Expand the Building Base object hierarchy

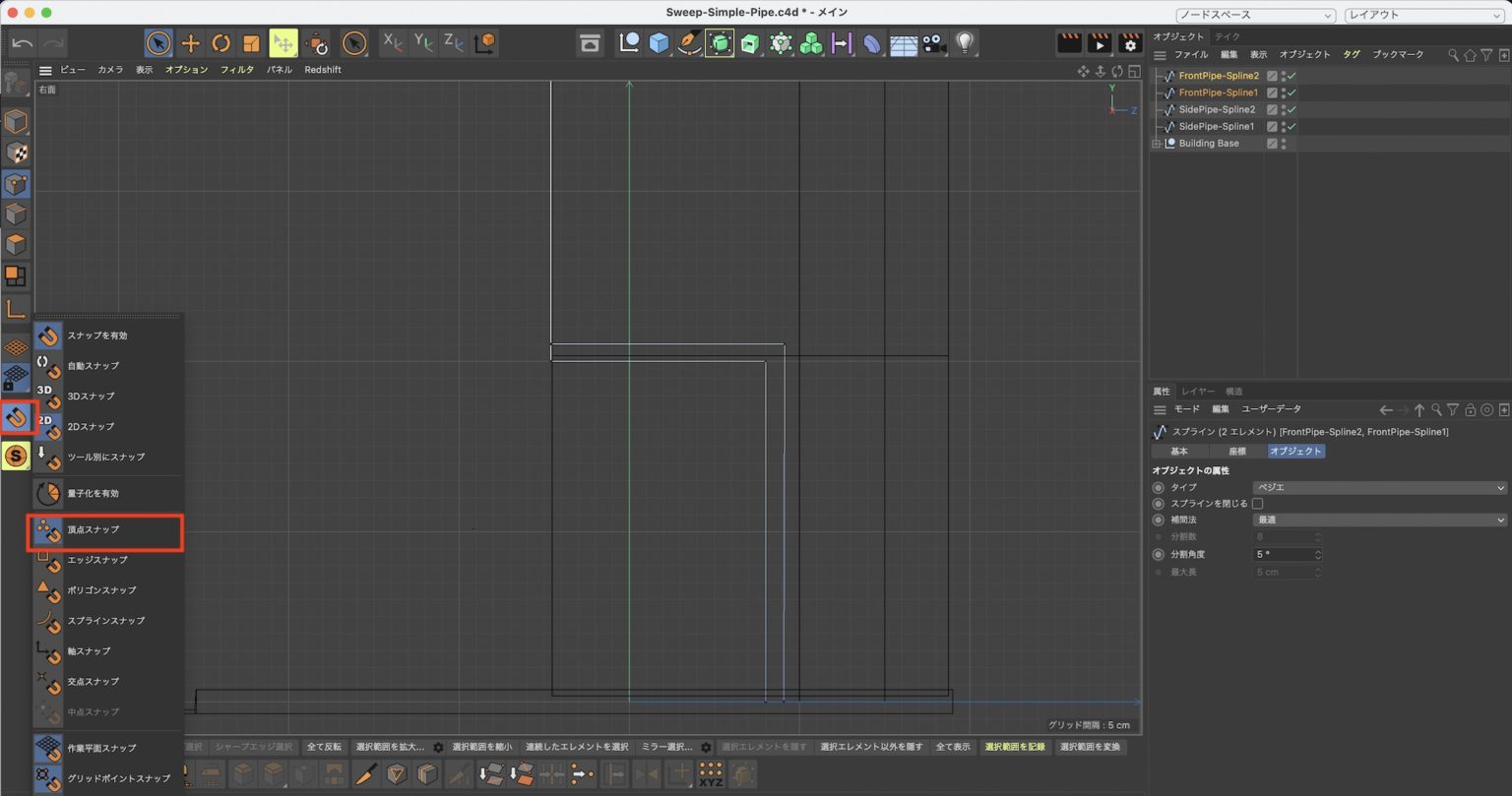click(x=1157, y=143)
